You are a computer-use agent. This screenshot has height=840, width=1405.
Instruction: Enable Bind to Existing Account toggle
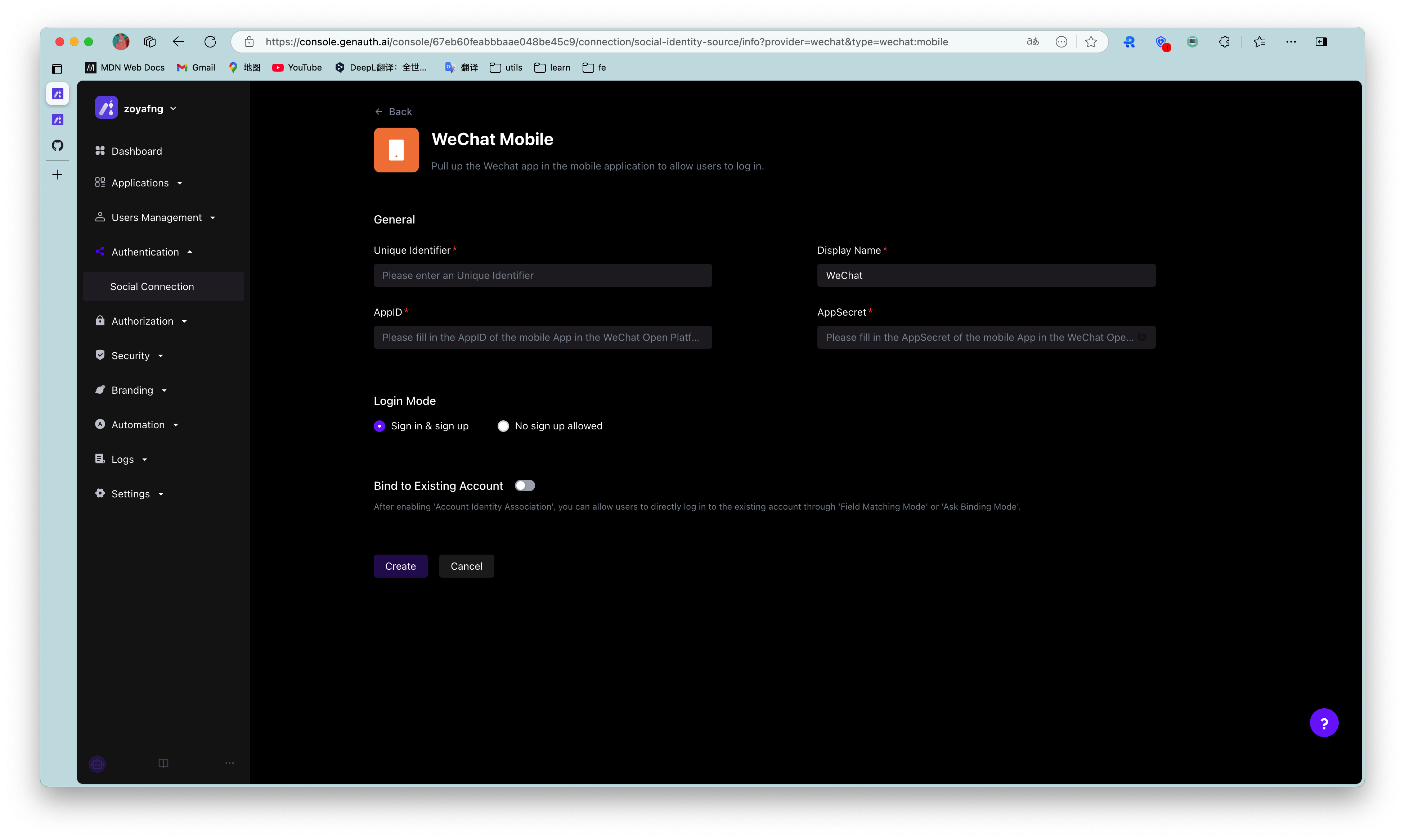tap(524, 486)
